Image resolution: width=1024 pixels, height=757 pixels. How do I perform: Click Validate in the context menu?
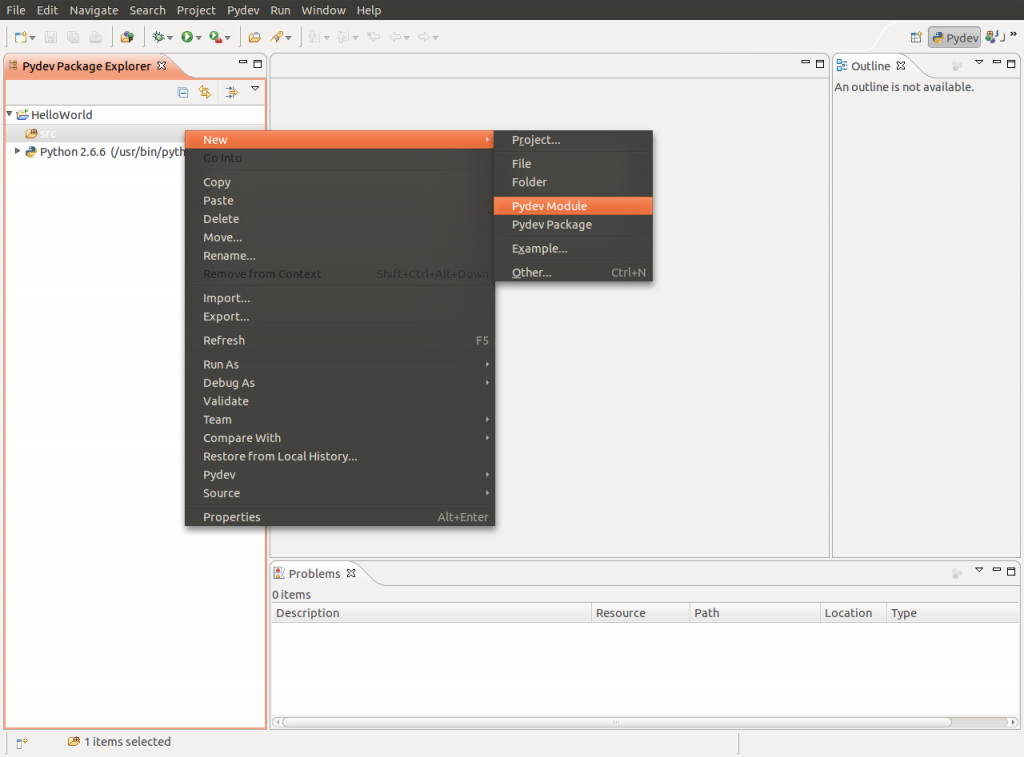click(340, 401)
